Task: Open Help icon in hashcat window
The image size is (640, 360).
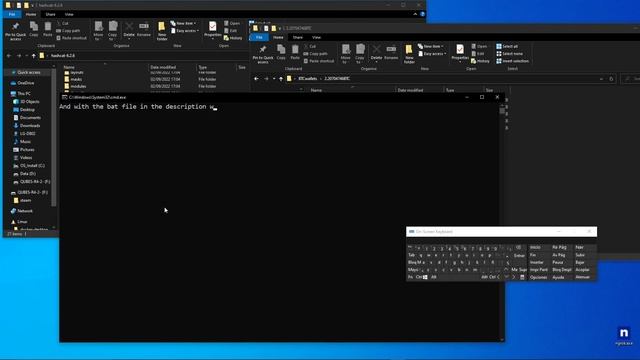Action: (x=422, y=14)
